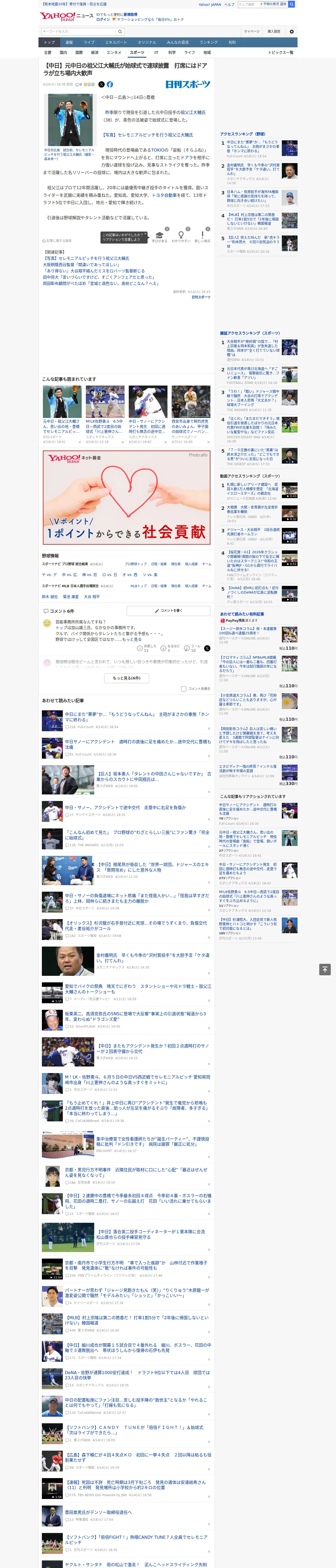Open the 日程・結果 link for プロ野球
Screen dimensions: 336x1568
point(159,564)
